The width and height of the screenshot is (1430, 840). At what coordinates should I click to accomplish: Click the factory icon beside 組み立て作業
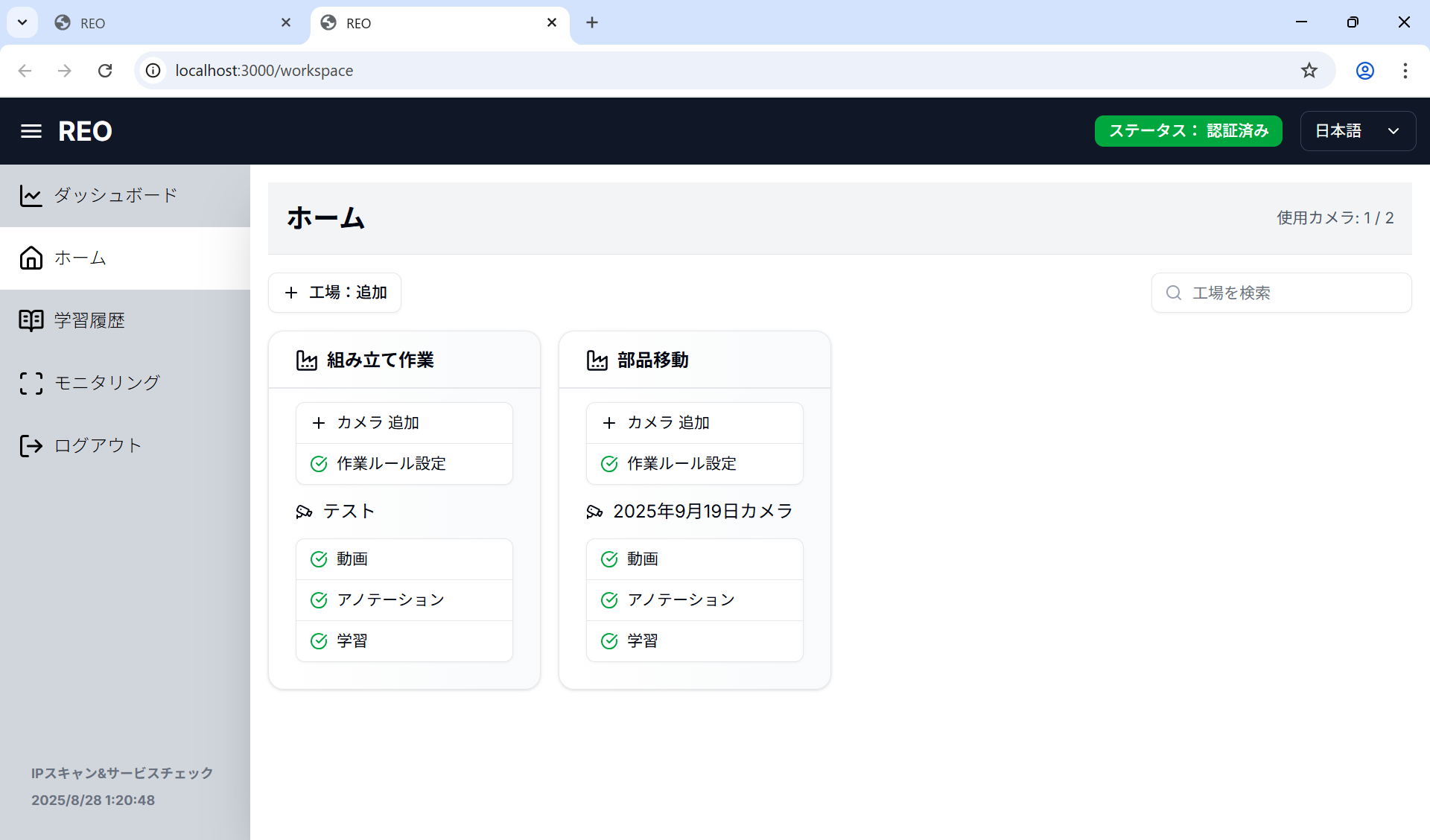tap(306, 360)
